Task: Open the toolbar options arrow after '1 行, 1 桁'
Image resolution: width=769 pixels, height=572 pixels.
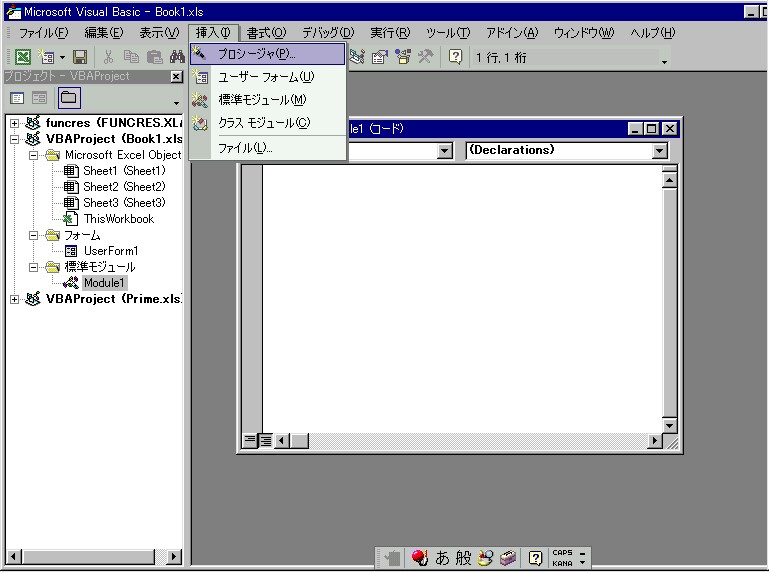Action: [665, 62]
